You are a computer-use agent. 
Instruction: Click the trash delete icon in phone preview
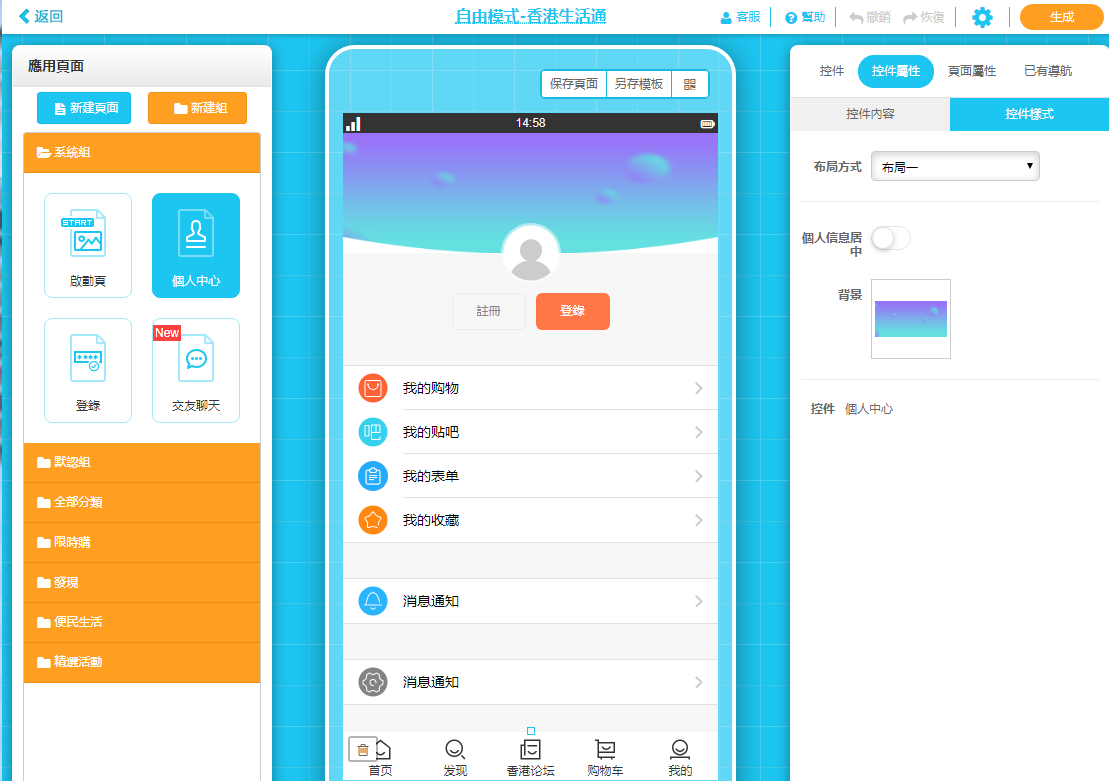click(363, 749)
